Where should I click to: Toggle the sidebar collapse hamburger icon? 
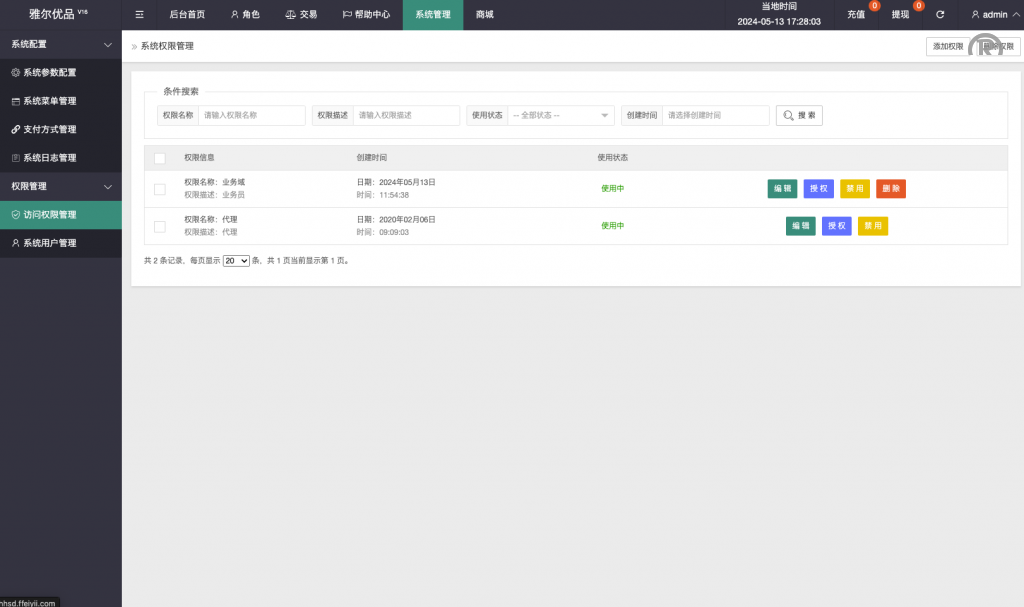point(139,15)
